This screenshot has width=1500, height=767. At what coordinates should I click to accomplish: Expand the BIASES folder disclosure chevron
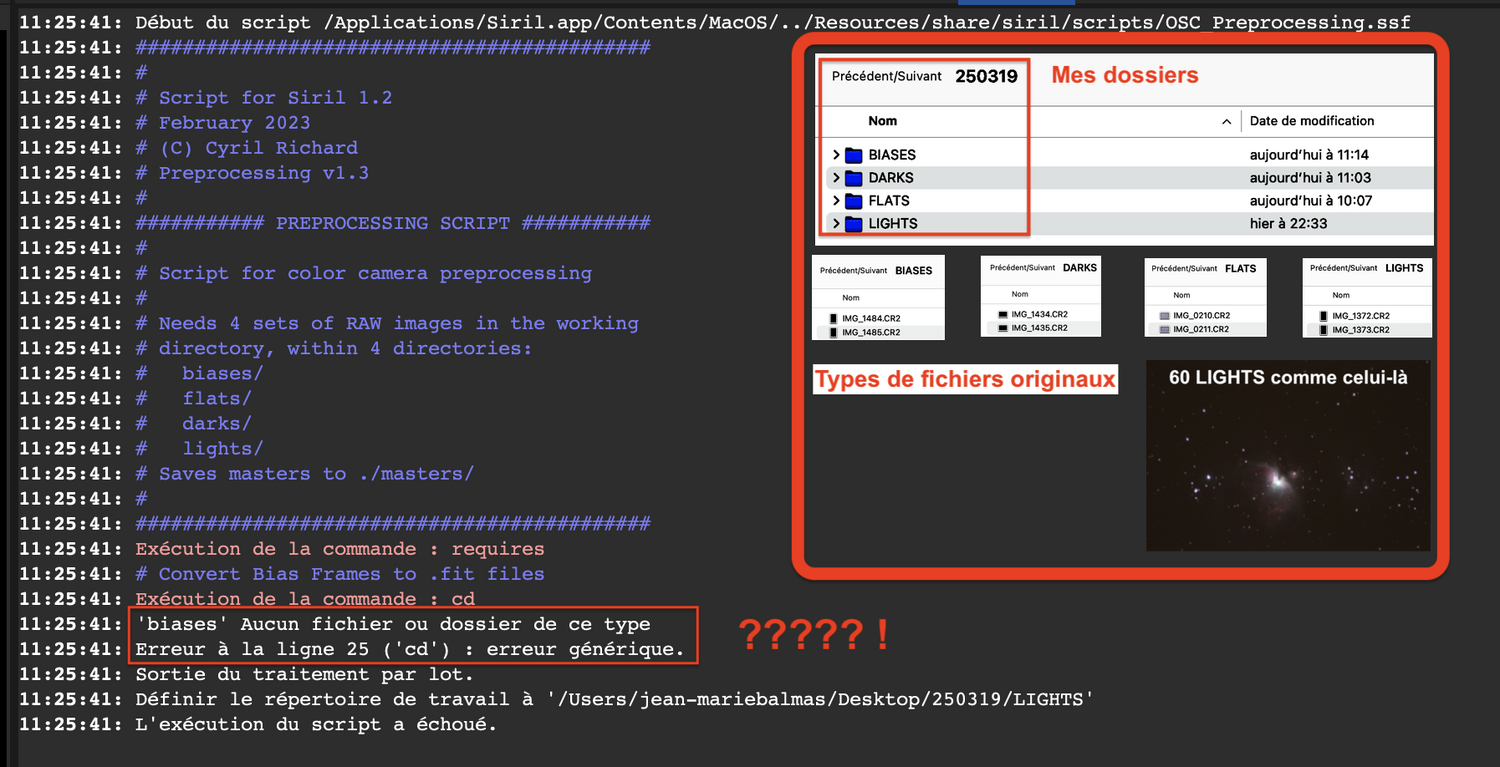(835, 155)
